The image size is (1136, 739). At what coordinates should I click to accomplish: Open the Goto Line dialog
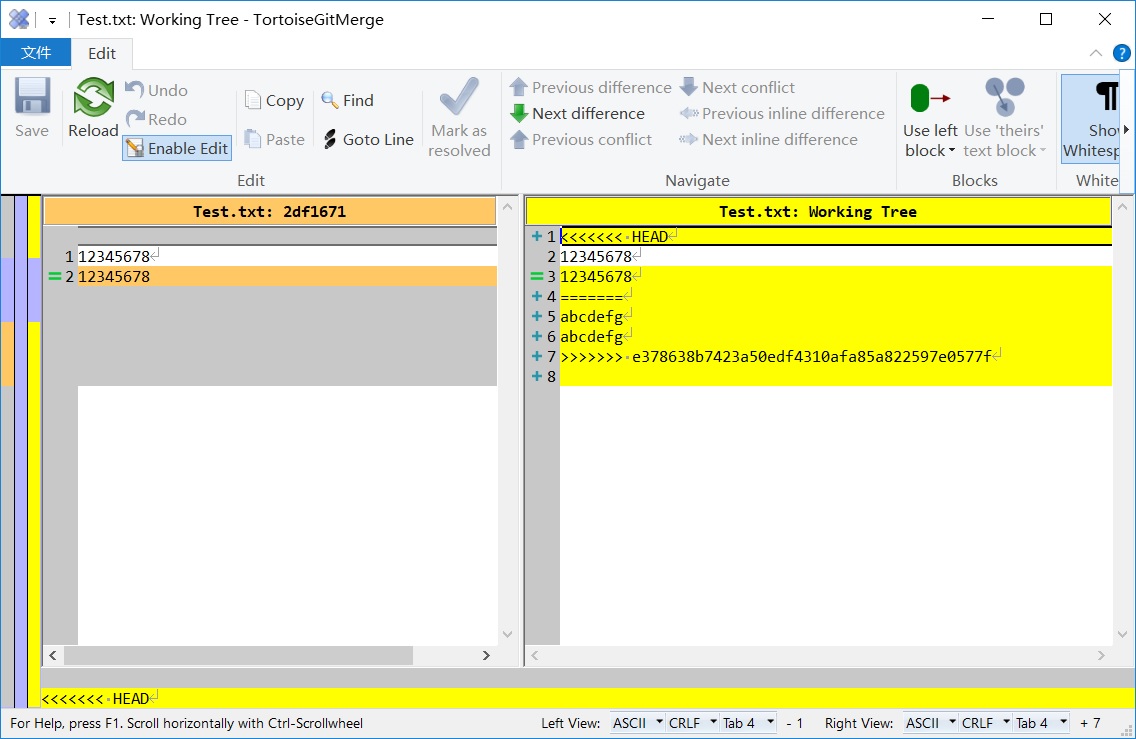coord(368,139)
